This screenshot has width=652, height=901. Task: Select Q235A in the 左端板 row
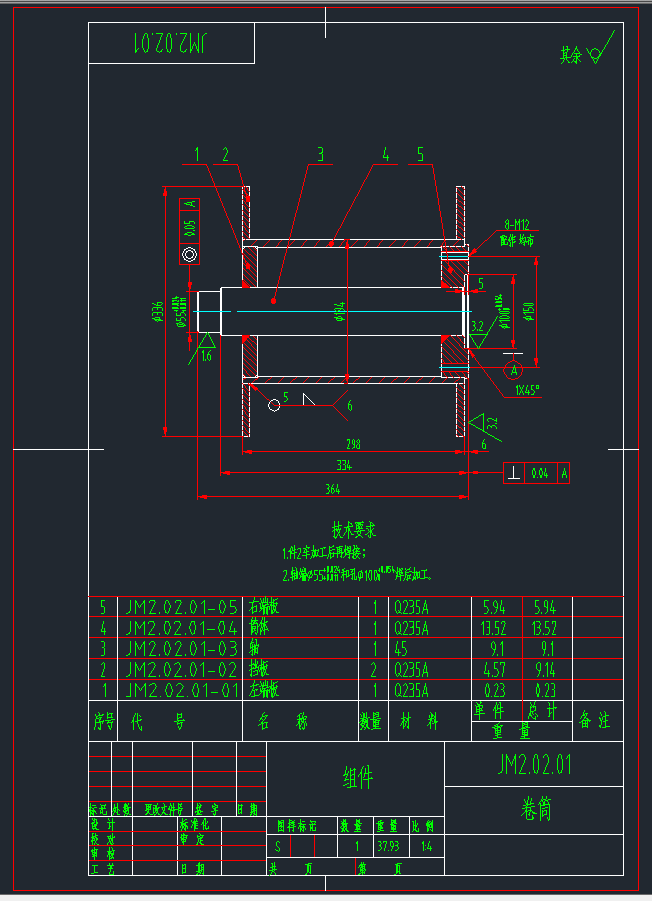pyautogui.click(x=411, y=691)
